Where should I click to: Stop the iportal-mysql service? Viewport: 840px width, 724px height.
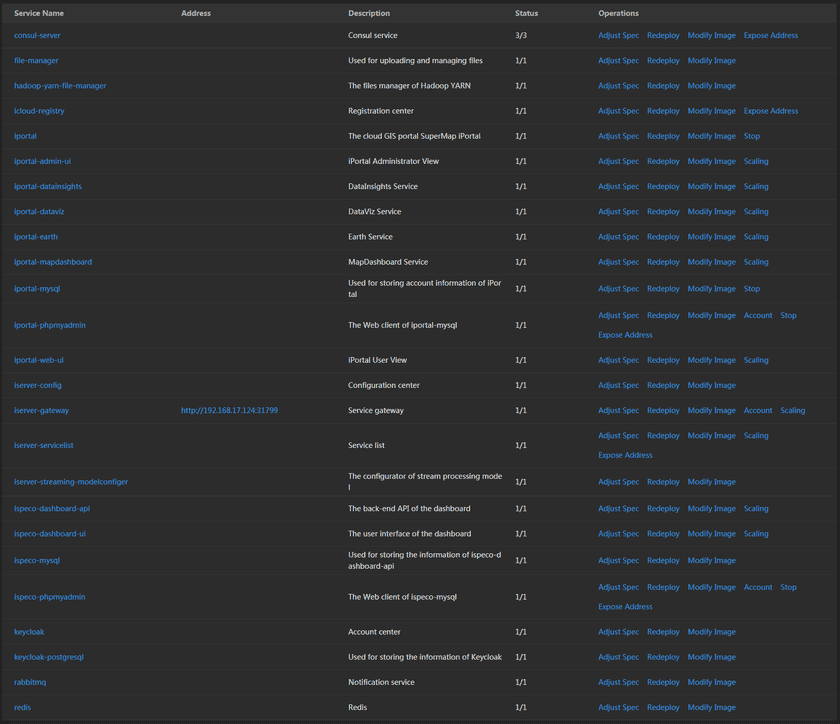[x=751, y=288]
